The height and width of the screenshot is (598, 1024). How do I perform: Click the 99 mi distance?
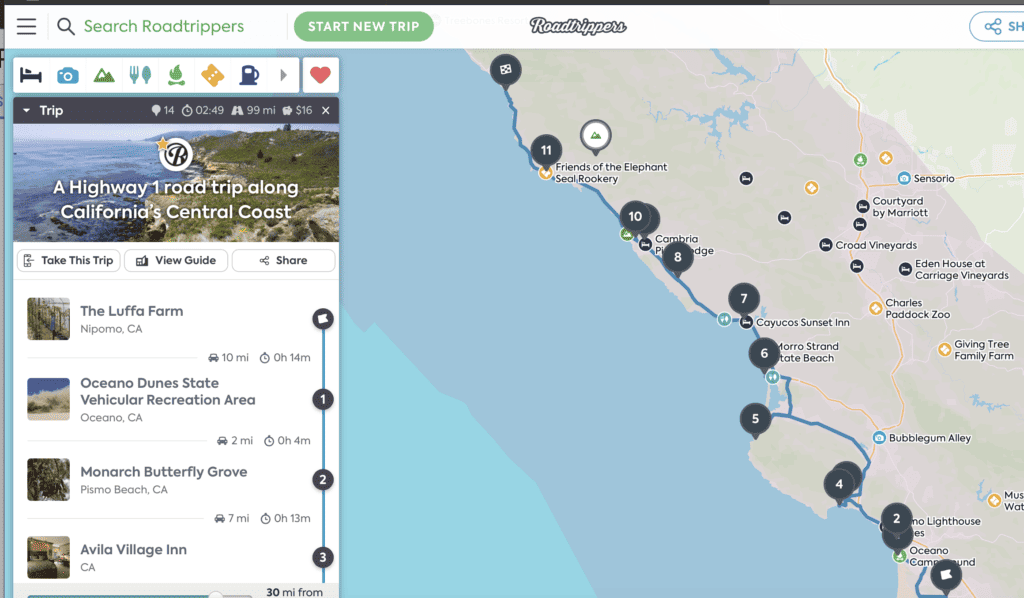pyautogui.click(x=253, y=110)
